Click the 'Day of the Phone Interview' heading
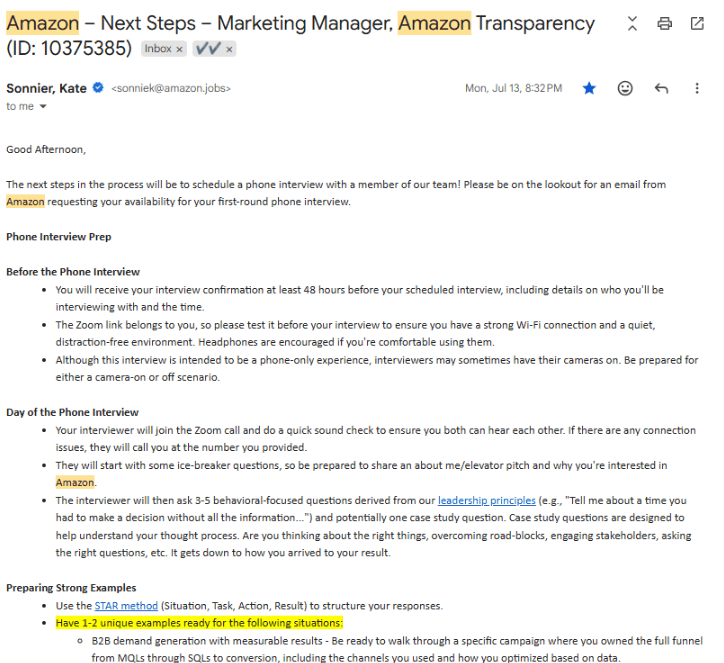Viewport: 724px width, 663px height. 72,412
